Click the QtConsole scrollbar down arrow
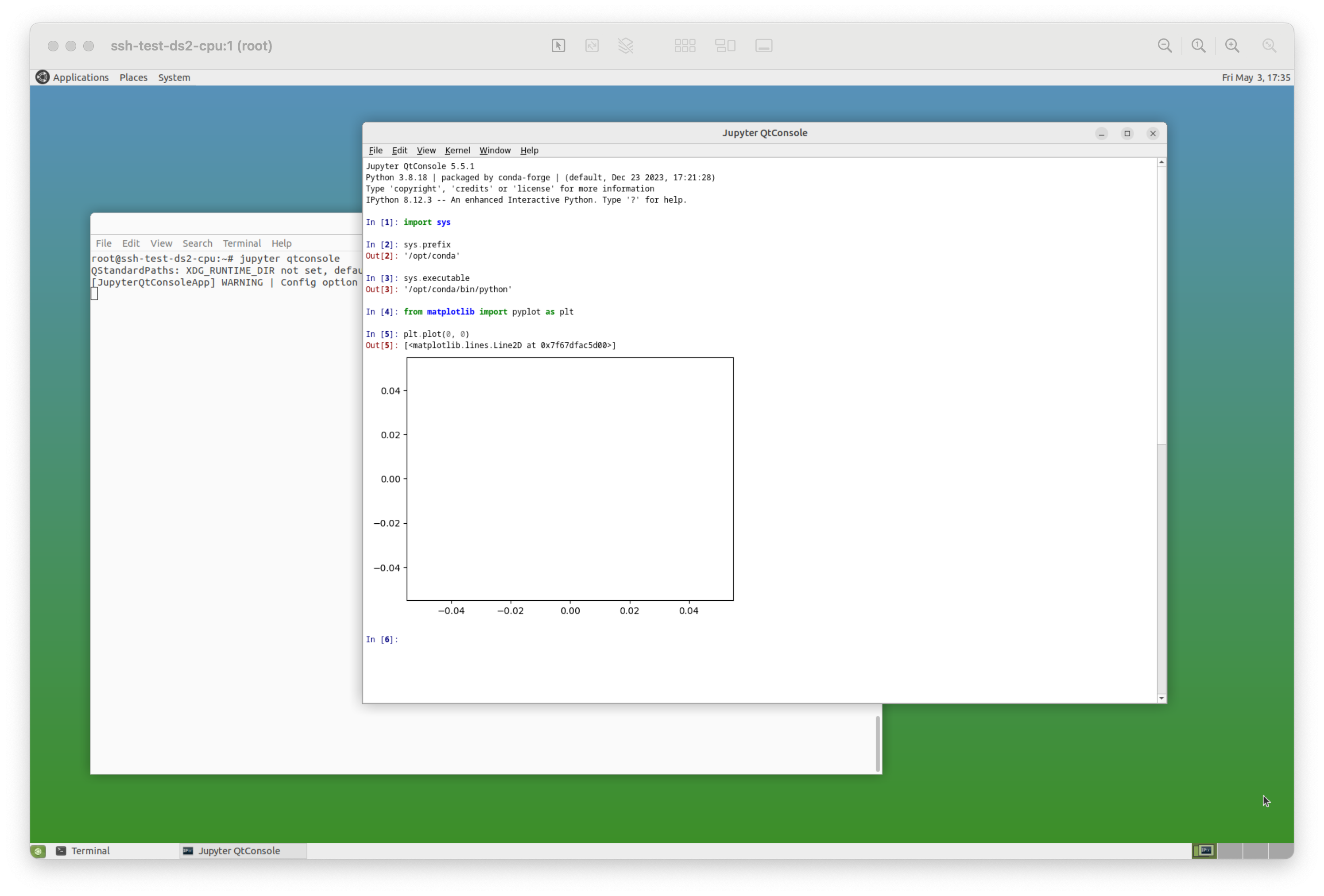The width and height of the screenshot is (1324, 896). click(x=1161, y=699)
